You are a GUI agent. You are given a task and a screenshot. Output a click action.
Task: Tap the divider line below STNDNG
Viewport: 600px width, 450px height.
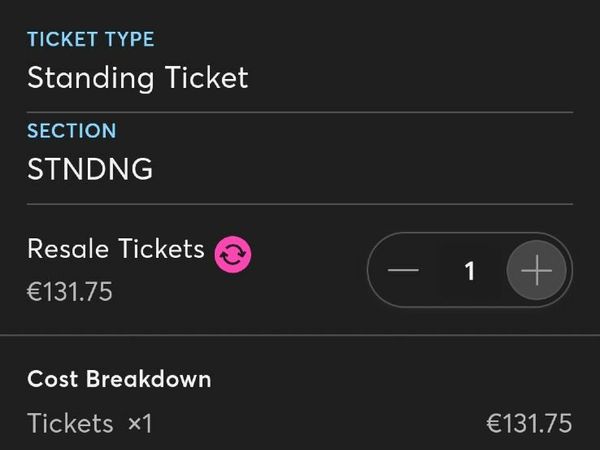pyautogui.click(x=300, y=204)
